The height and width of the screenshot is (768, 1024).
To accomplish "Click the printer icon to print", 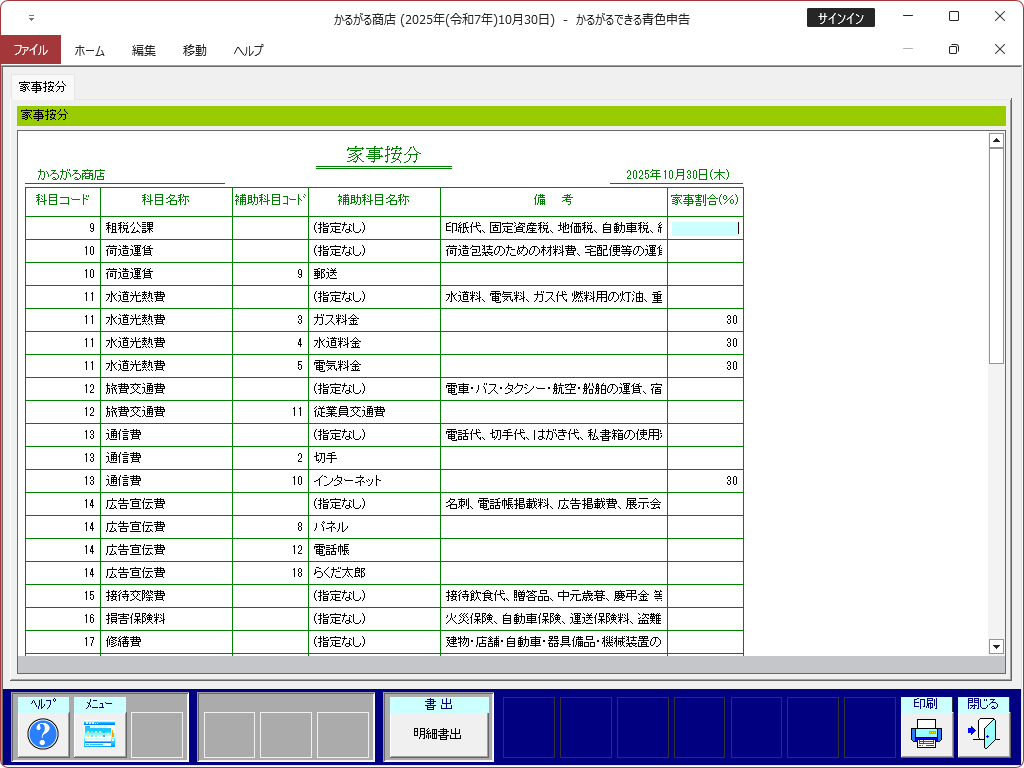I will [926, 736].
